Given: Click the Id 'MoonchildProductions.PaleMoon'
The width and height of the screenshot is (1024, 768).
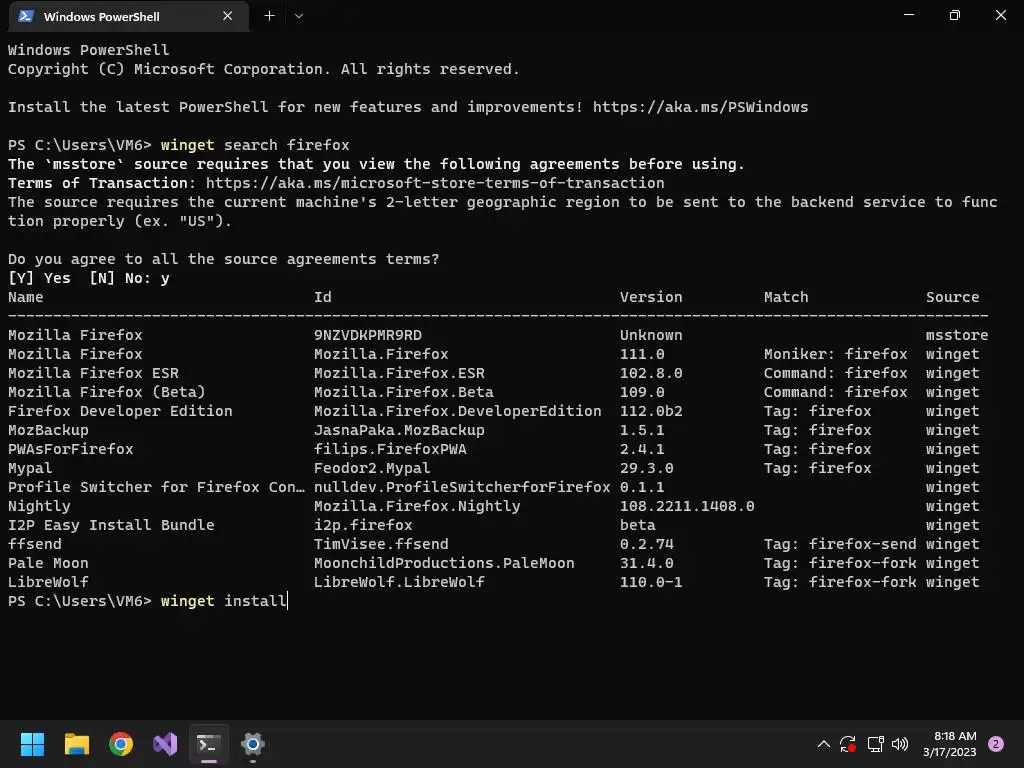Looking at the screenshot, I should [x=444, y=562].
